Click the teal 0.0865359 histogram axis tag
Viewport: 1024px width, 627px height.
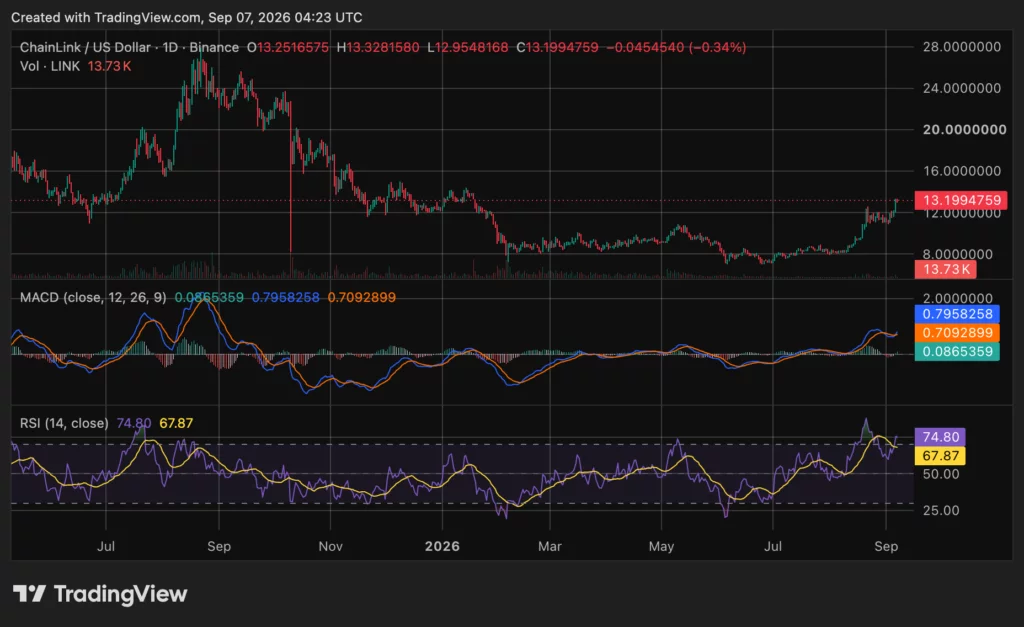(x=957, y=352)
